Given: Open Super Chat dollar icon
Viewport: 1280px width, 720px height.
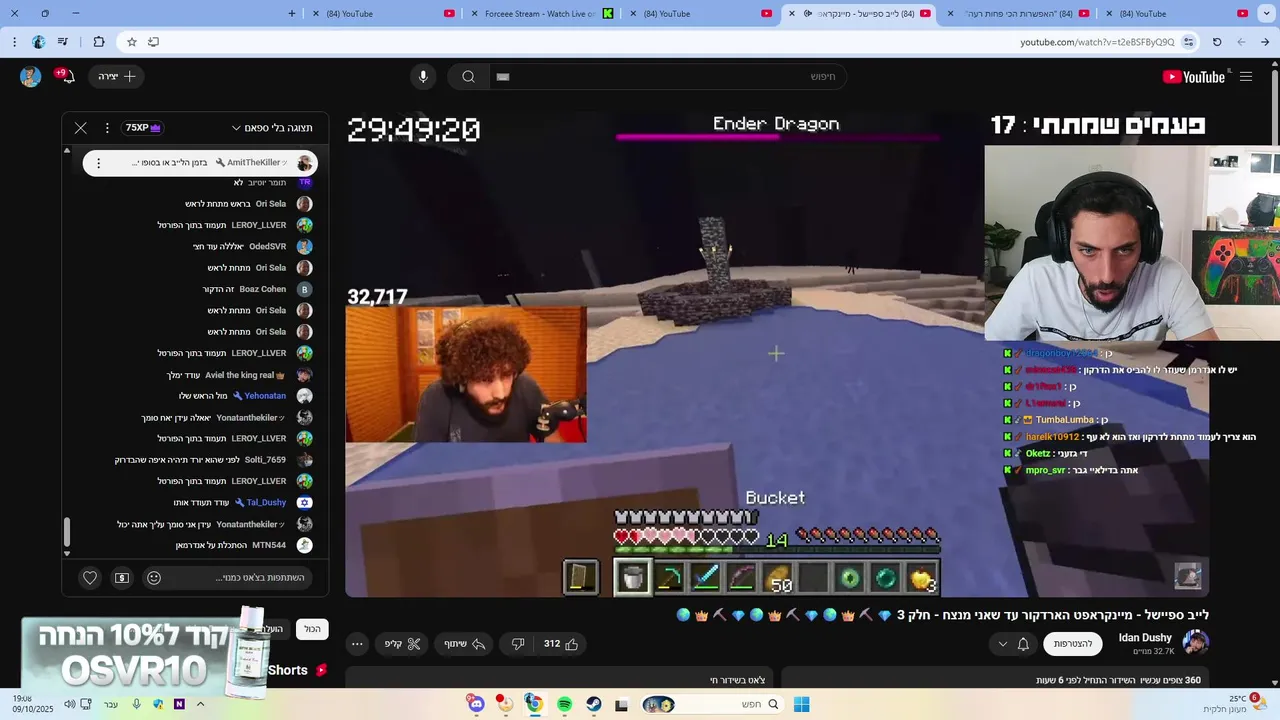Looking at the screenshot, I should coord(122,577).
